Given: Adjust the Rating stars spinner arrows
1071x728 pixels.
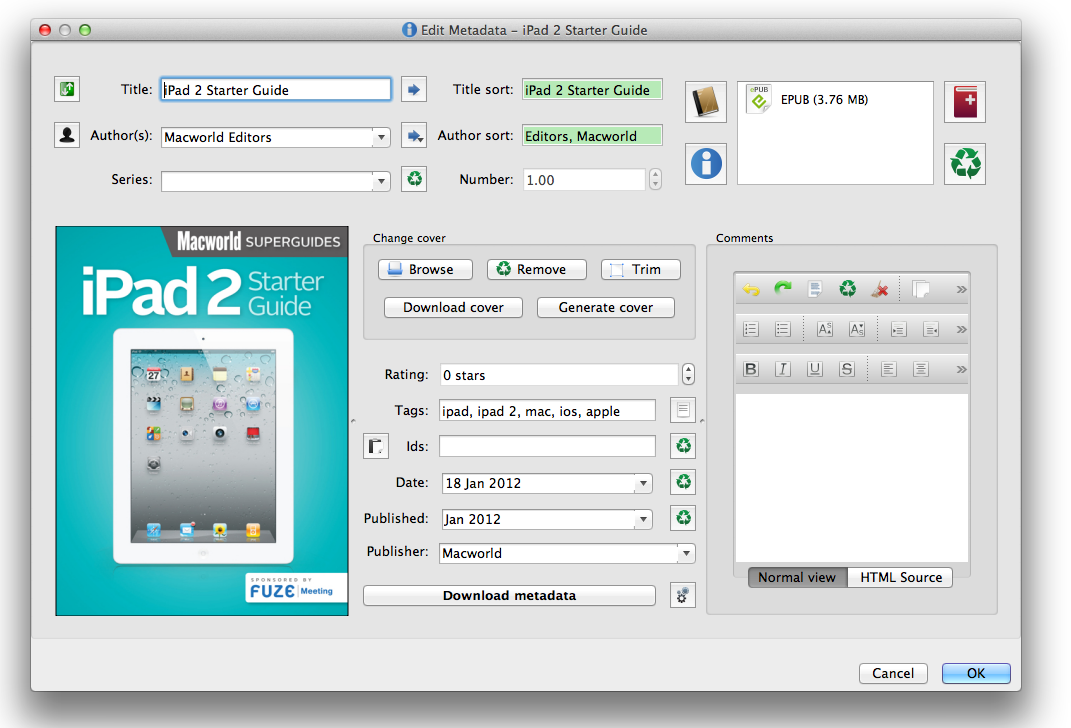Looking at the screenshot, I should pos(688,374).
